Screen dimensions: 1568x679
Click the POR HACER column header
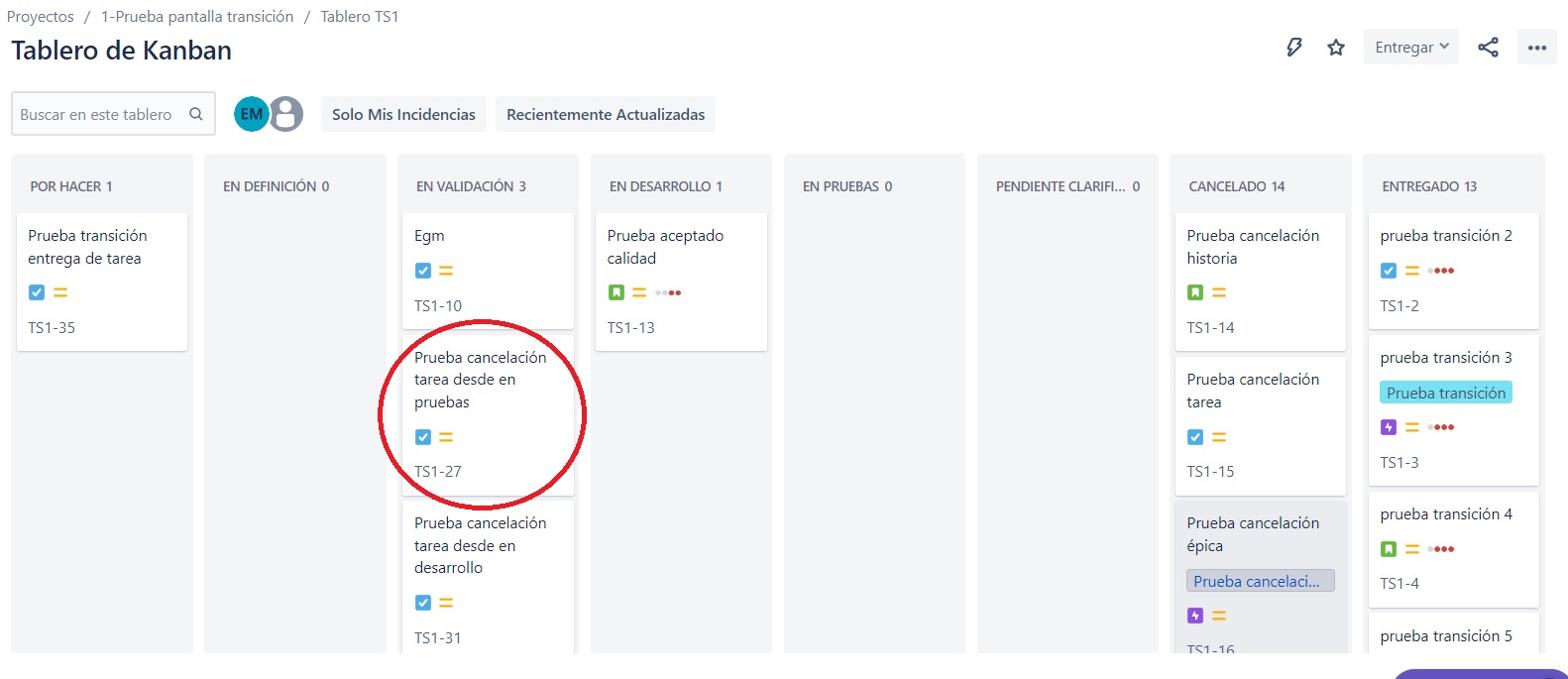pyautogui.click(x=71, y=186)
